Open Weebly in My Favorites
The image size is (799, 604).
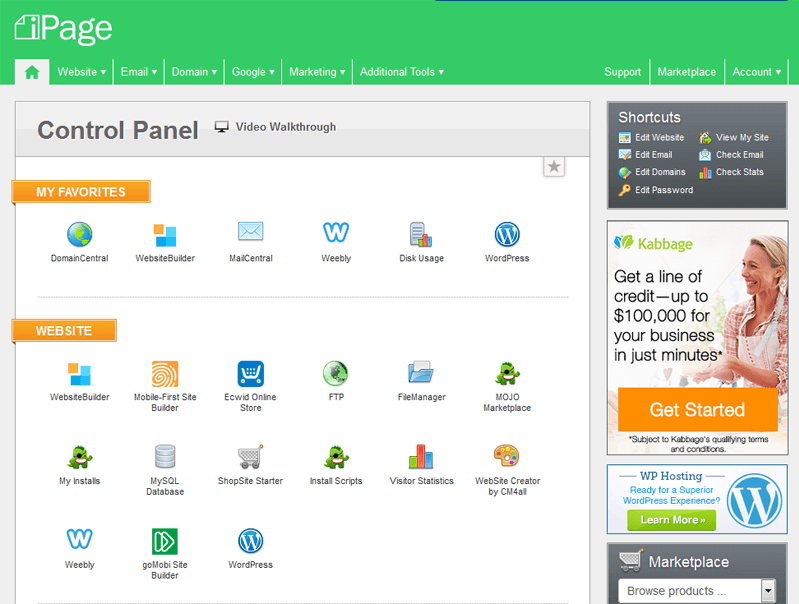click(336, 242)
